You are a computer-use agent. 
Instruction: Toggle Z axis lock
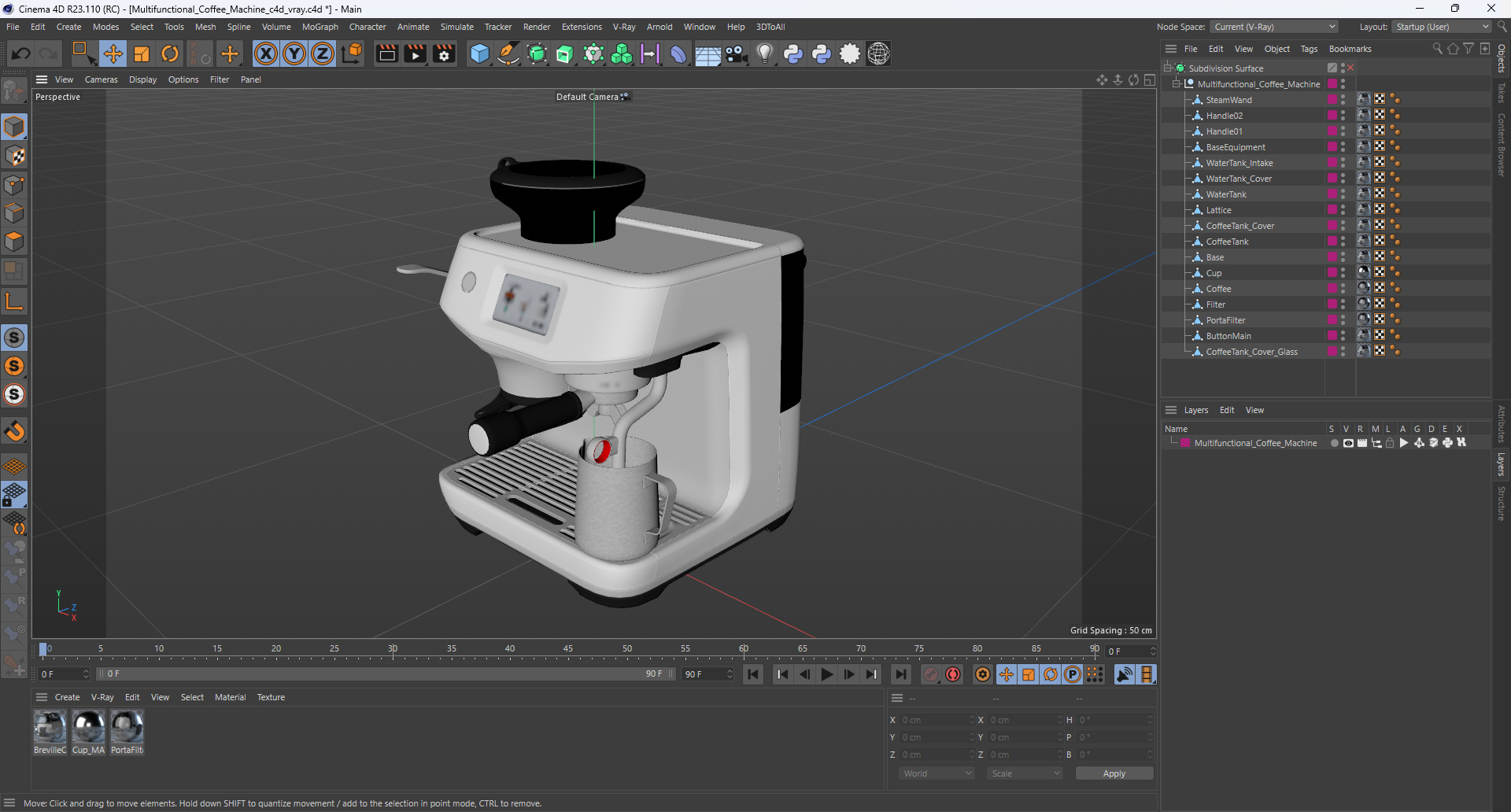[x=323, y=54]
